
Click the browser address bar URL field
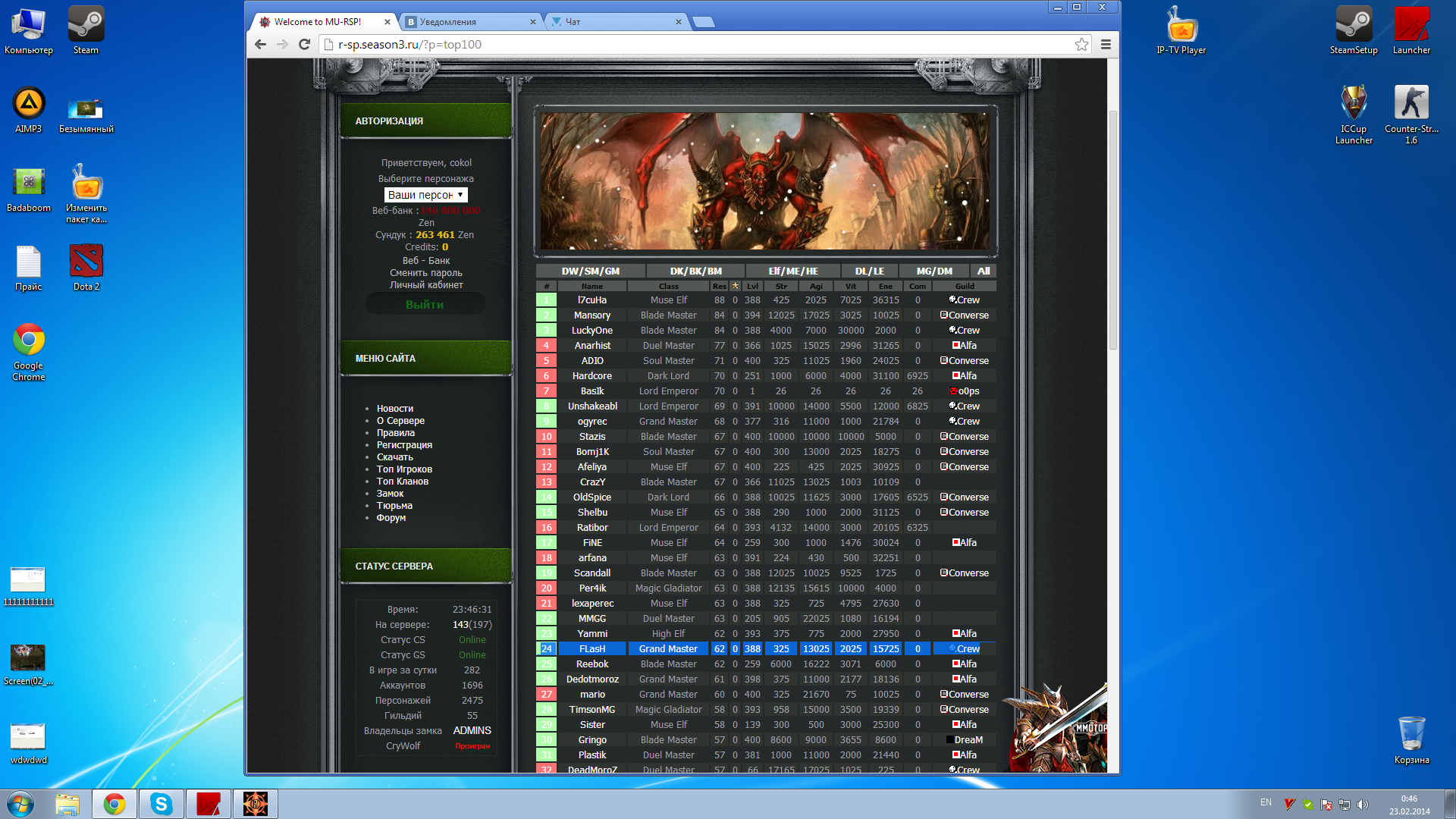(x=698, y=45)
